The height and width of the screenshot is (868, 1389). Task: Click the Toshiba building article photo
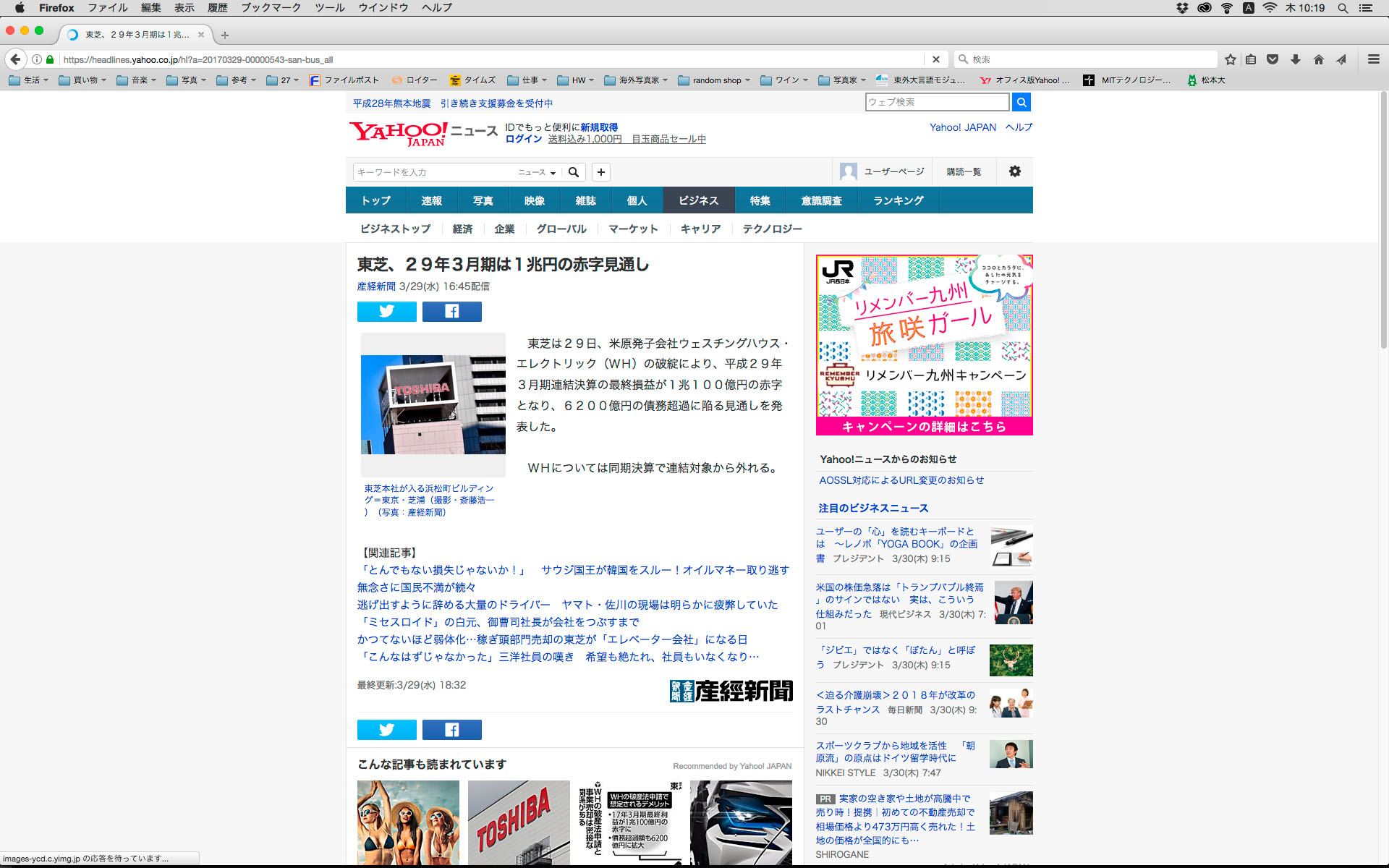[x=433, y=404]
